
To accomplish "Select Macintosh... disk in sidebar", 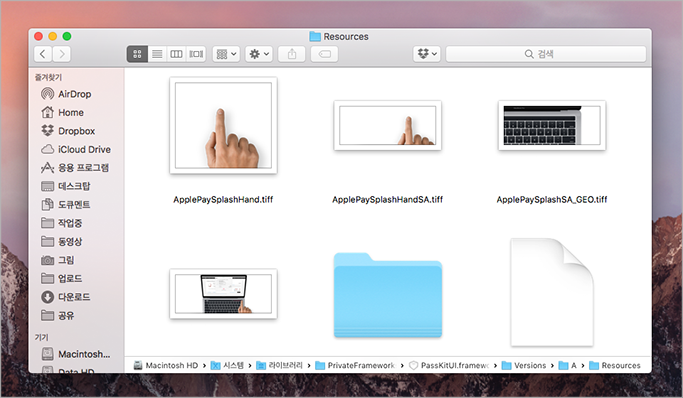I will pyautogui.click(x=76, y=354).
